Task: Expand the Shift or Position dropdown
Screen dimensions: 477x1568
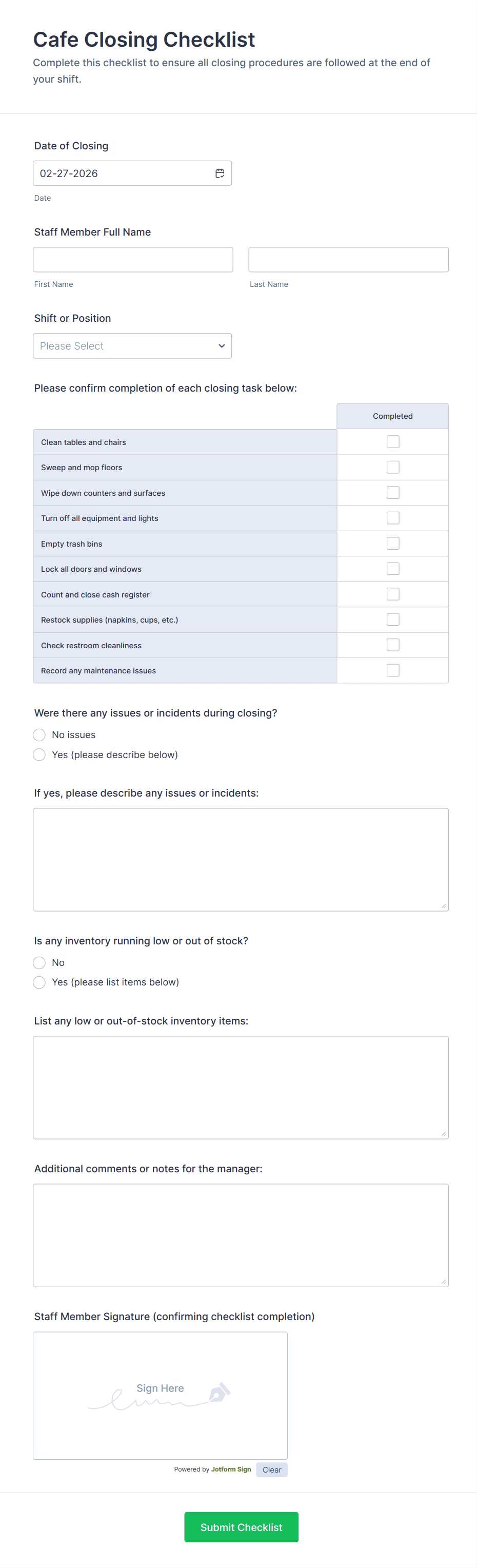Action: pos(132,346)
